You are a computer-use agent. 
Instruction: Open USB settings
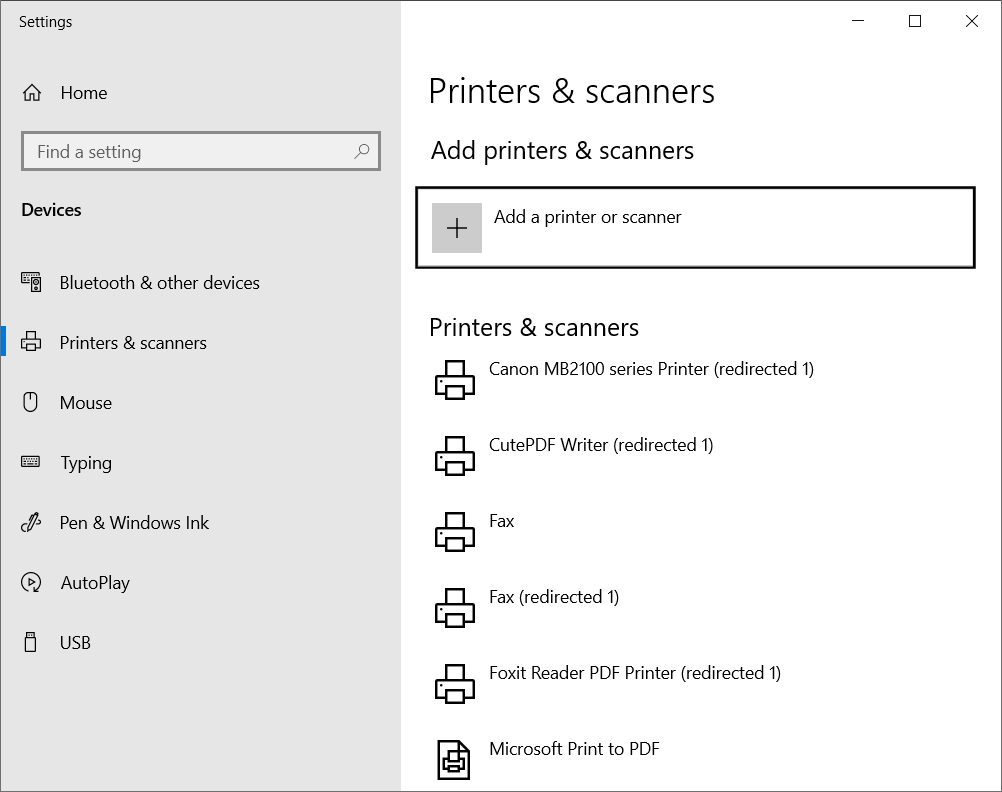pyautogui.click(x=75, y=642)
